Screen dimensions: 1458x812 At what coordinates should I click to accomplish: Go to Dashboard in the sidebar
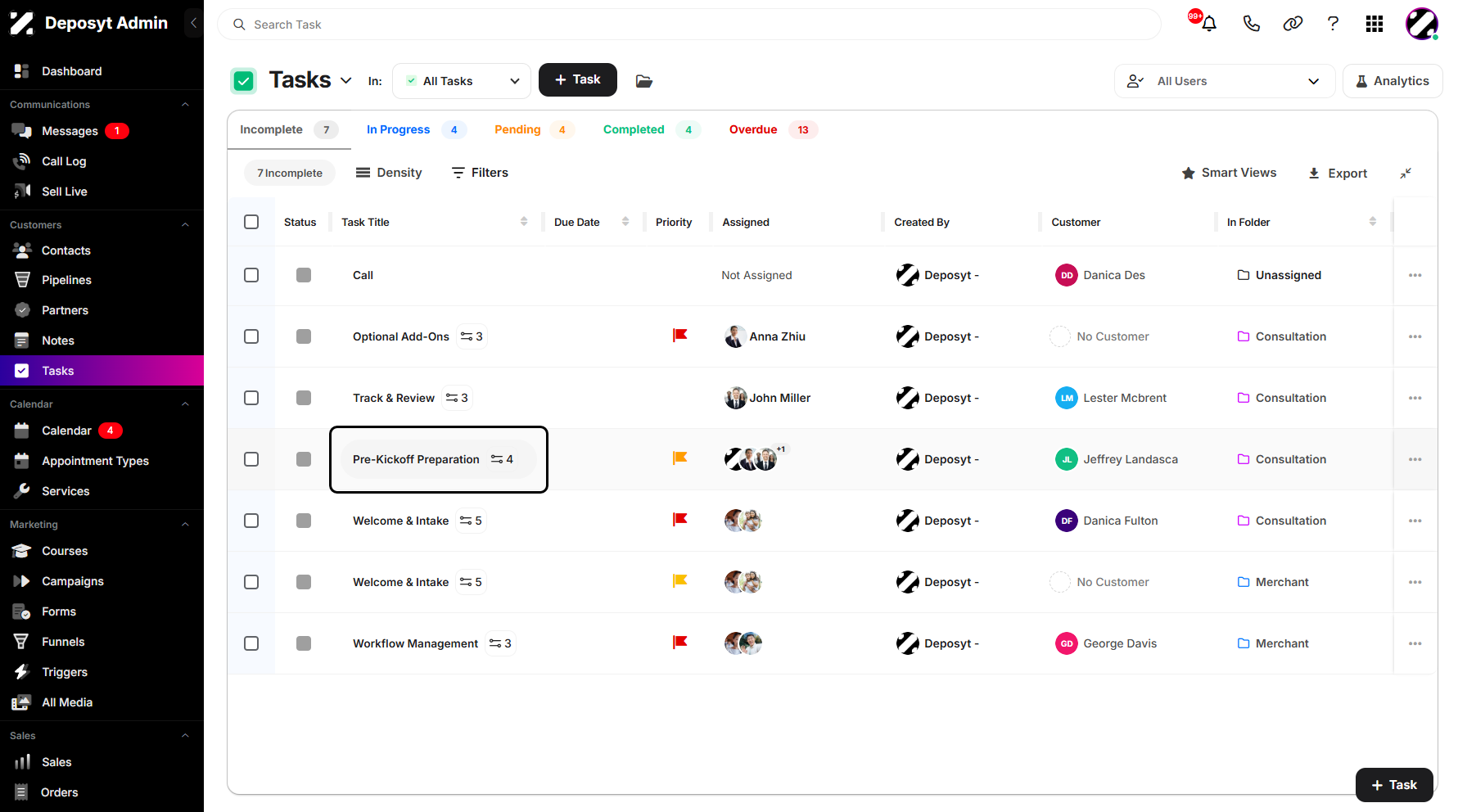[72, 71]
